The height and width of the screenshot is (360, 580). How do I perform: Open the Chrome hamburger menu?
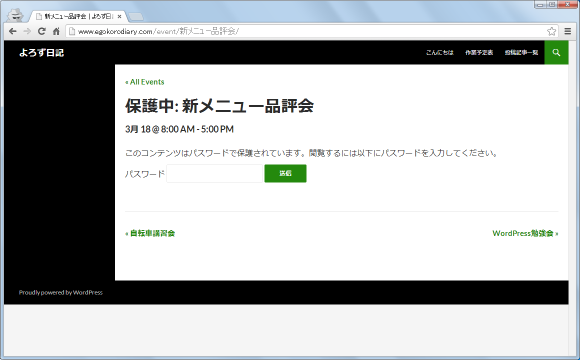pos(568,31)
